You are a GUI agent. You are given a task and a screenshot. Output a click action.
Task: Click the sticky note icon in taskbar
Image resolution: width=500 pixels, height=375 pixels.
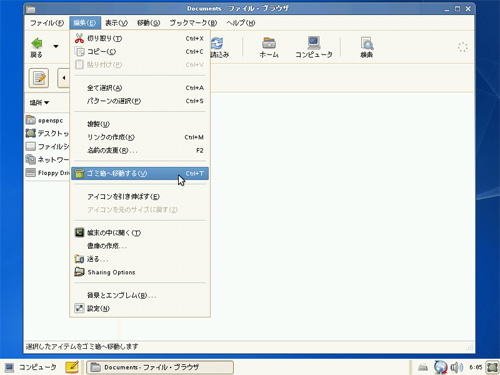pyautogui.click(x=72, y=367)
